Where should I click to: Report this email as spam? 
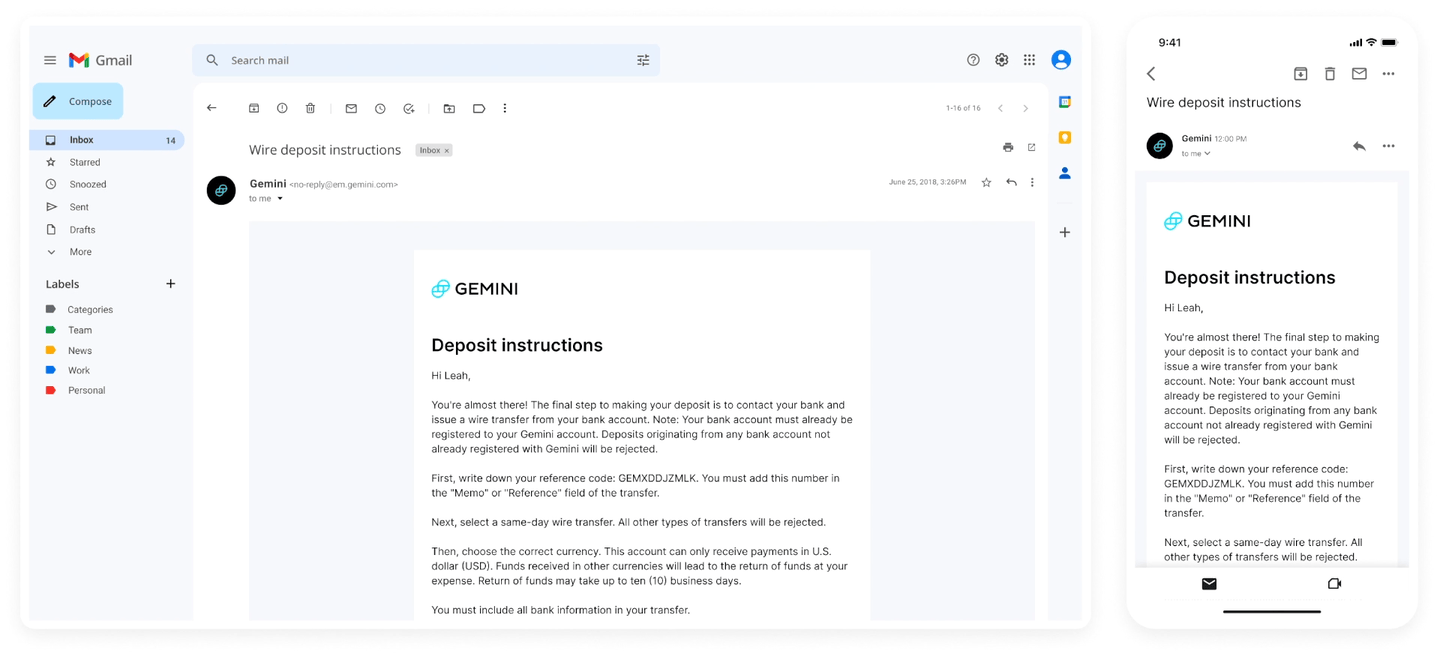click(x=282, y=108)
